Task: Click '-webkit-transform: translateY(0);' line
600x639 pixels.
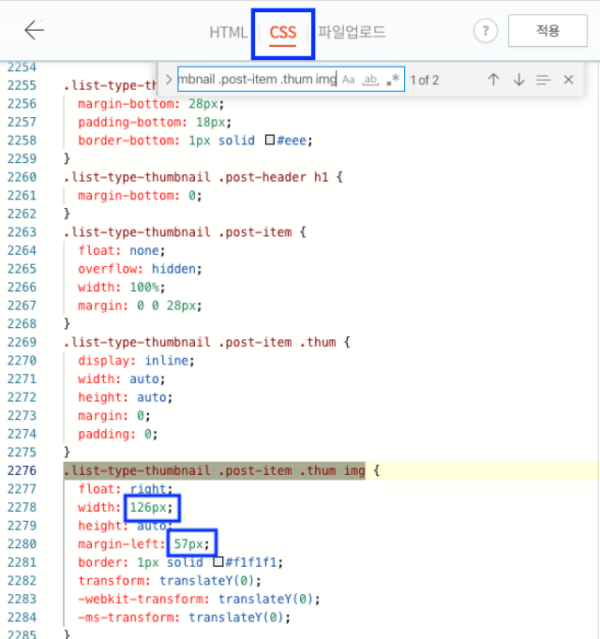Action: coord(199,599)
